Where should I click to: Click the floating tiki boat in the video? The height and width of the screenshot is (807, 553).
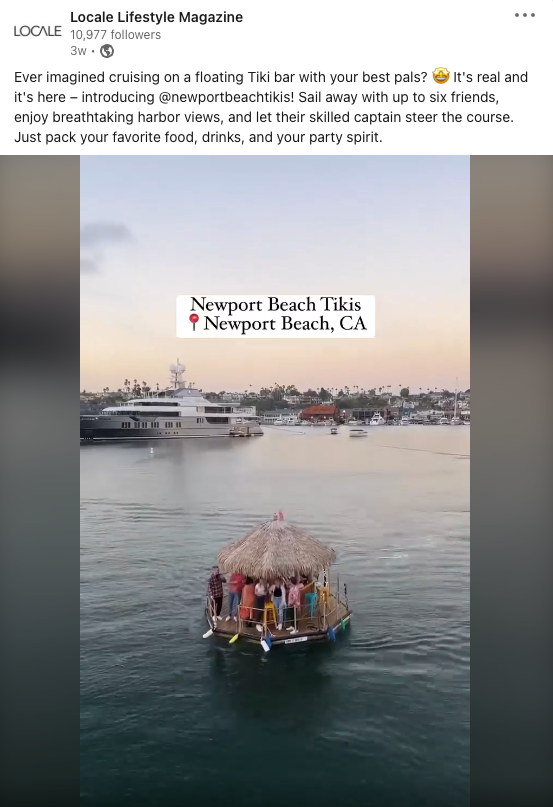coord(277,582)
